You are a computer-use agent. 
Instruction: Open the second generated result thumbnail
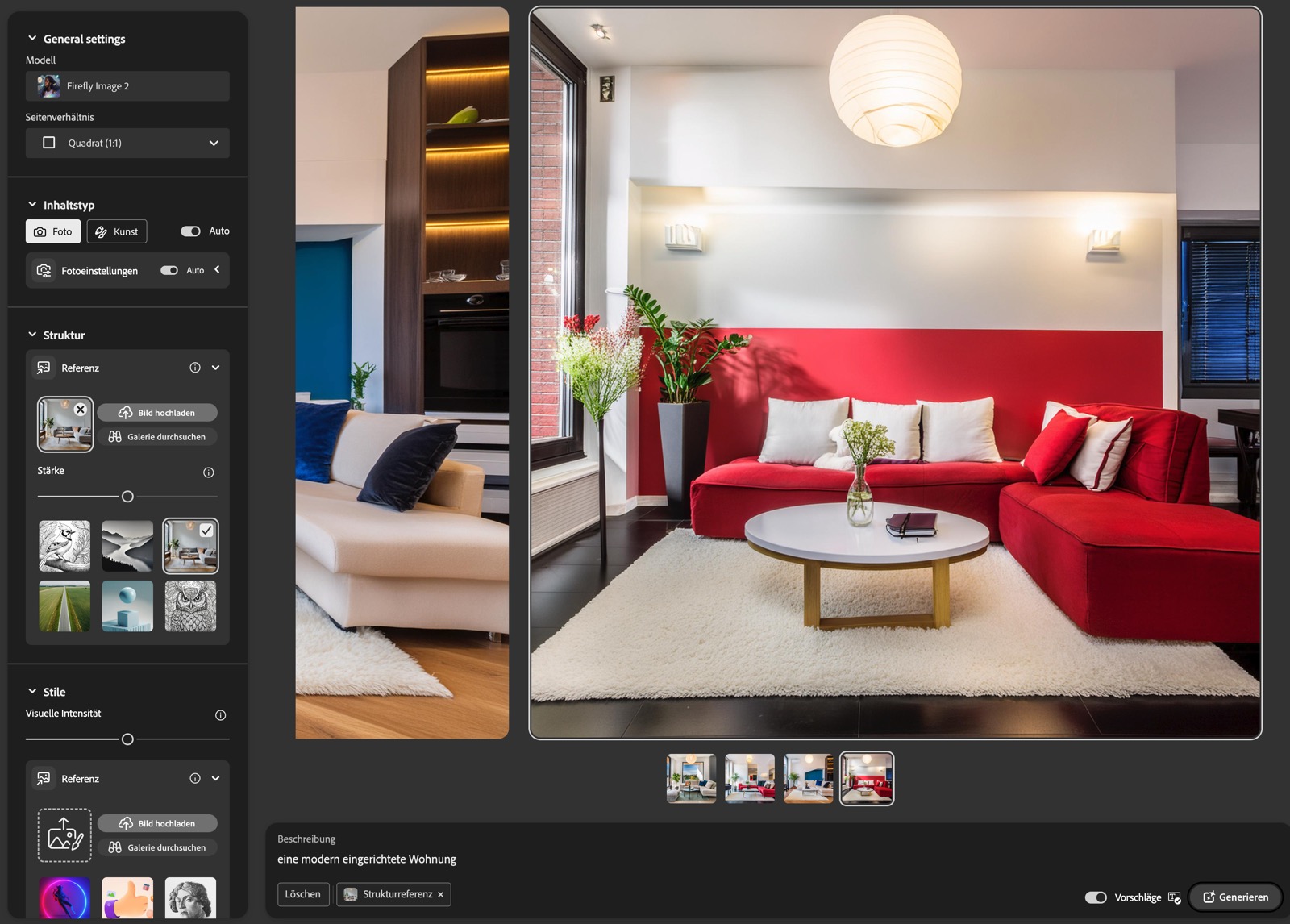(x=750, y=778)
